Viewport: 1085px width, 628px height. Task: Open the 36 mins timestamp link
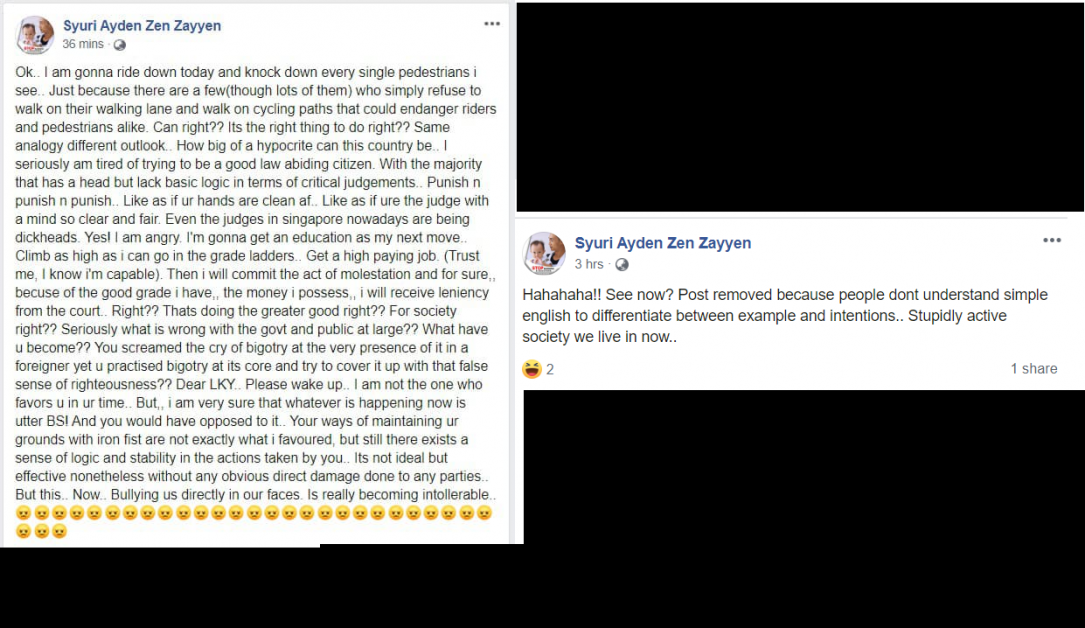point(82,44)
